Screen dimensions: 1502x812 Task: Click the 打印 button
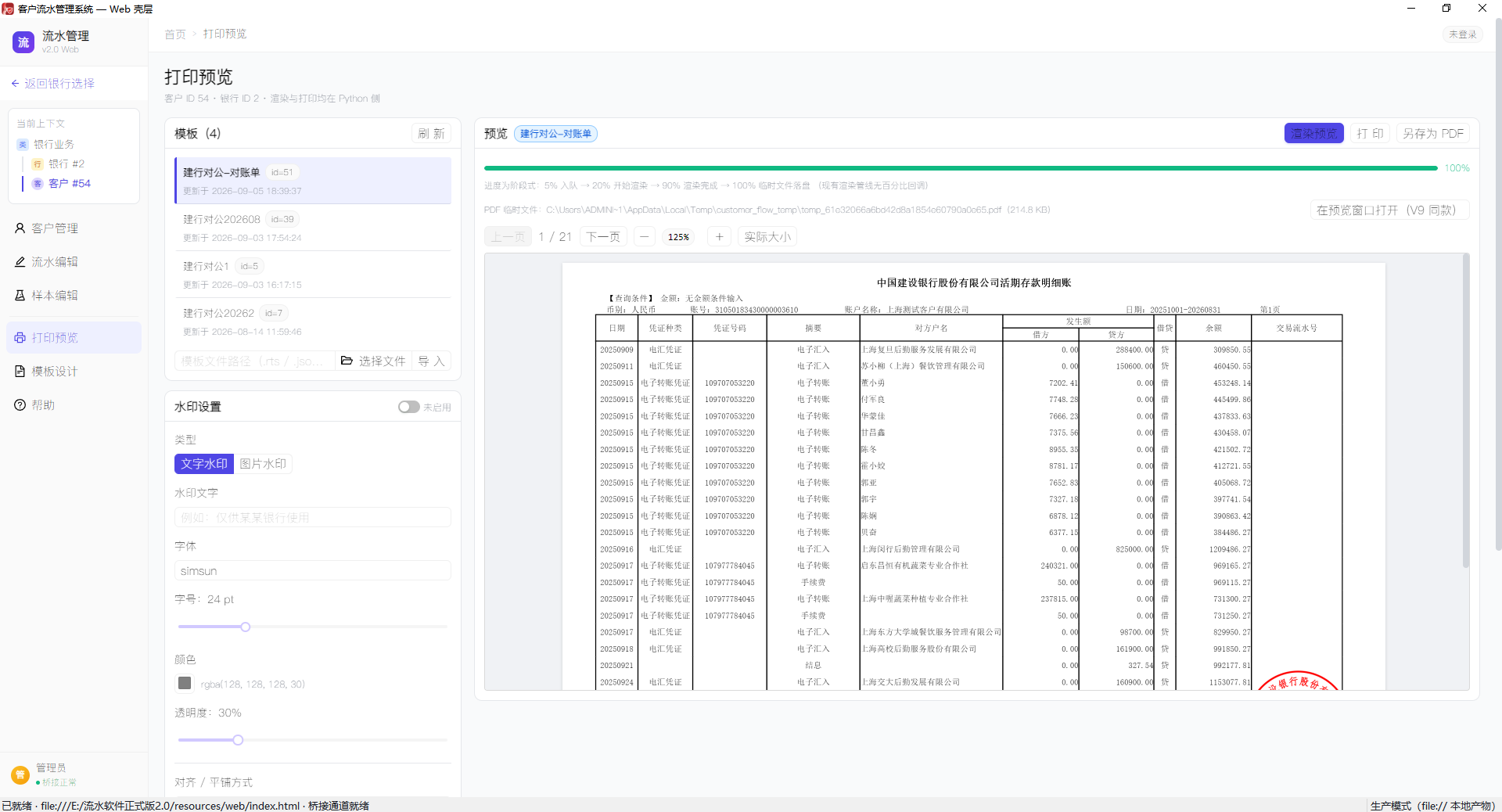pos(1370,134)
